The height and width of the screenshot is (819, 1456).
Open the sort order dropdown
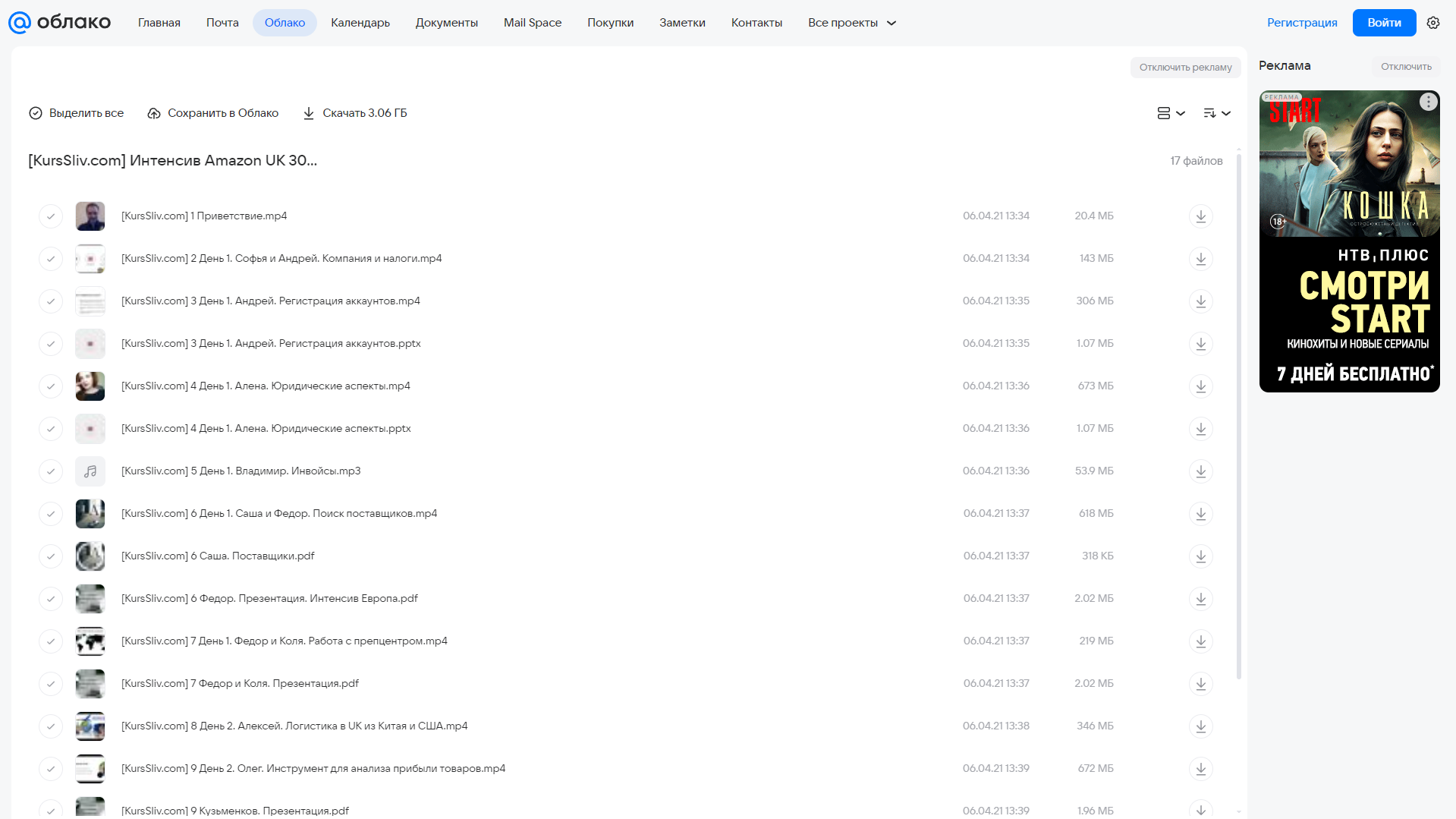(1216, 113)
